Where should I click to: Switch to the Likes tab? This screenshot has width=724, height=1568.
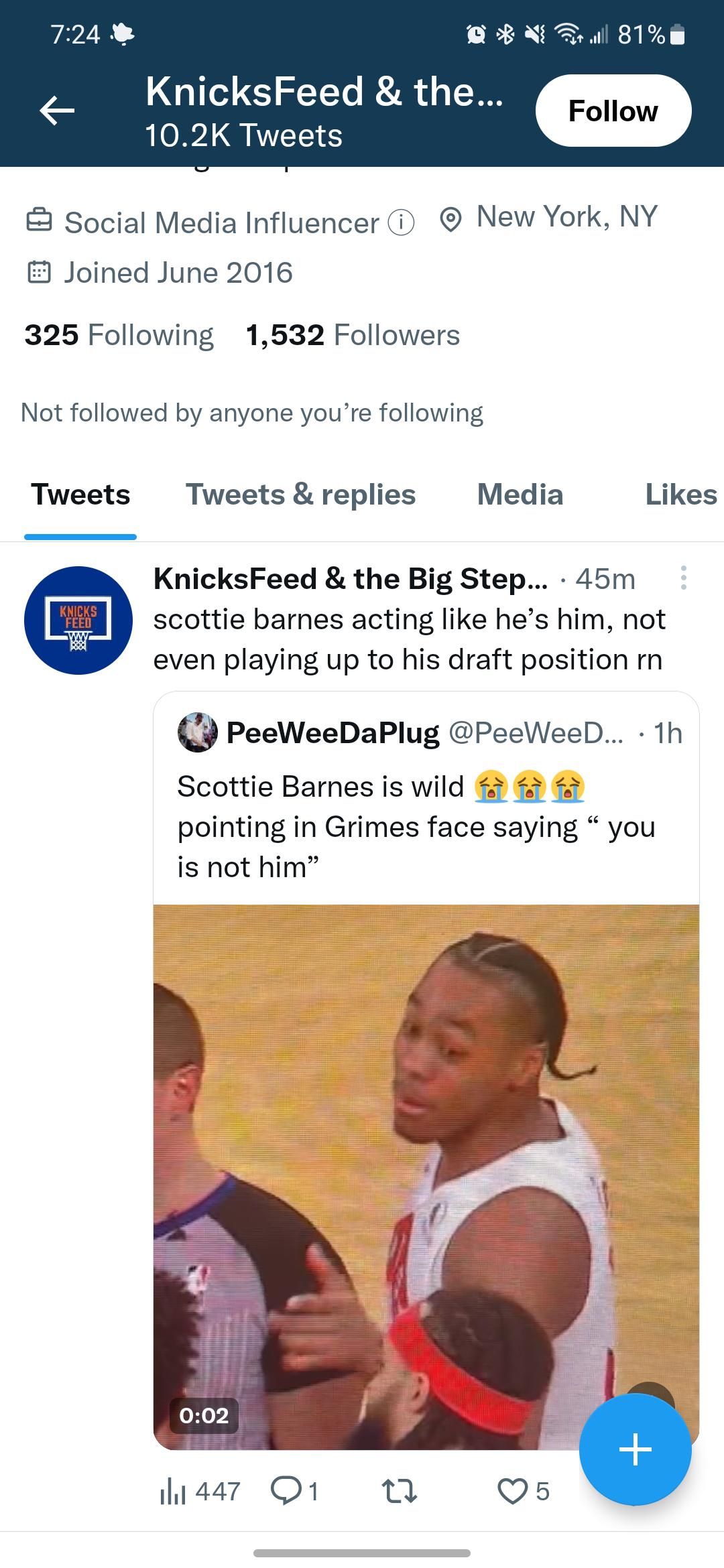click(680, 495)
